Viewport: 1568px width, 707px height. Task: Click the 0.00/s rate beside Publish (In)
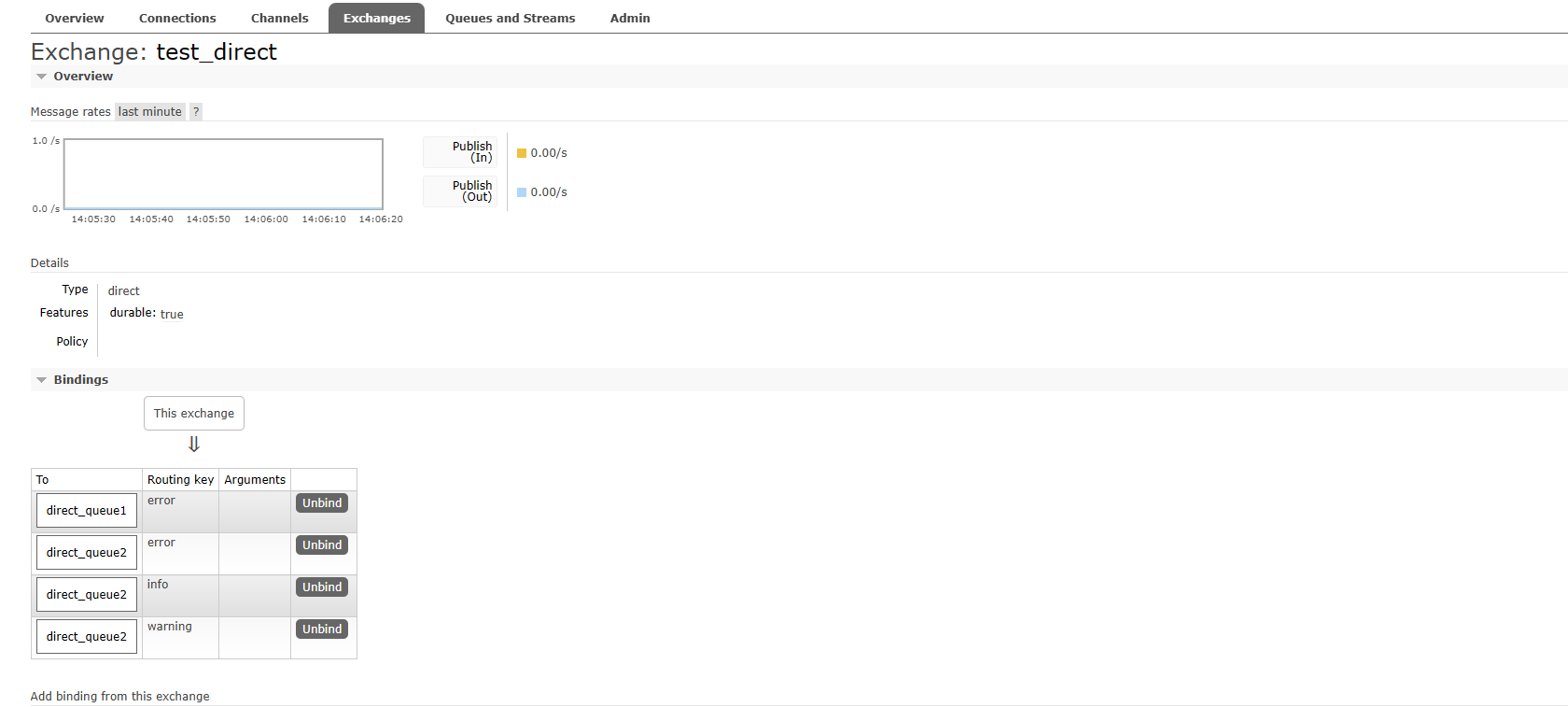pyautogui.click(x=549, y=153)
